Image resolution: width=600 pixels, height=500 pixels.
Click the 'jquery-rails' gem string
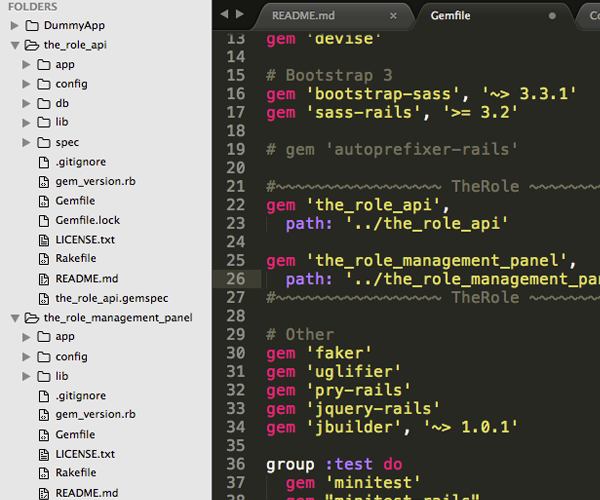(373, 409)
